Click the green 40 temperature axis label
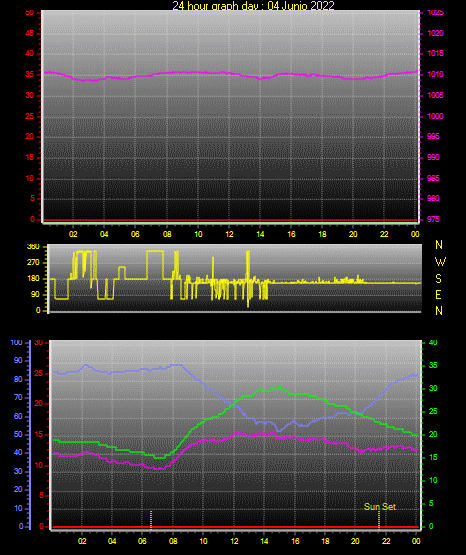466x555 pixels. click(433, 343)
